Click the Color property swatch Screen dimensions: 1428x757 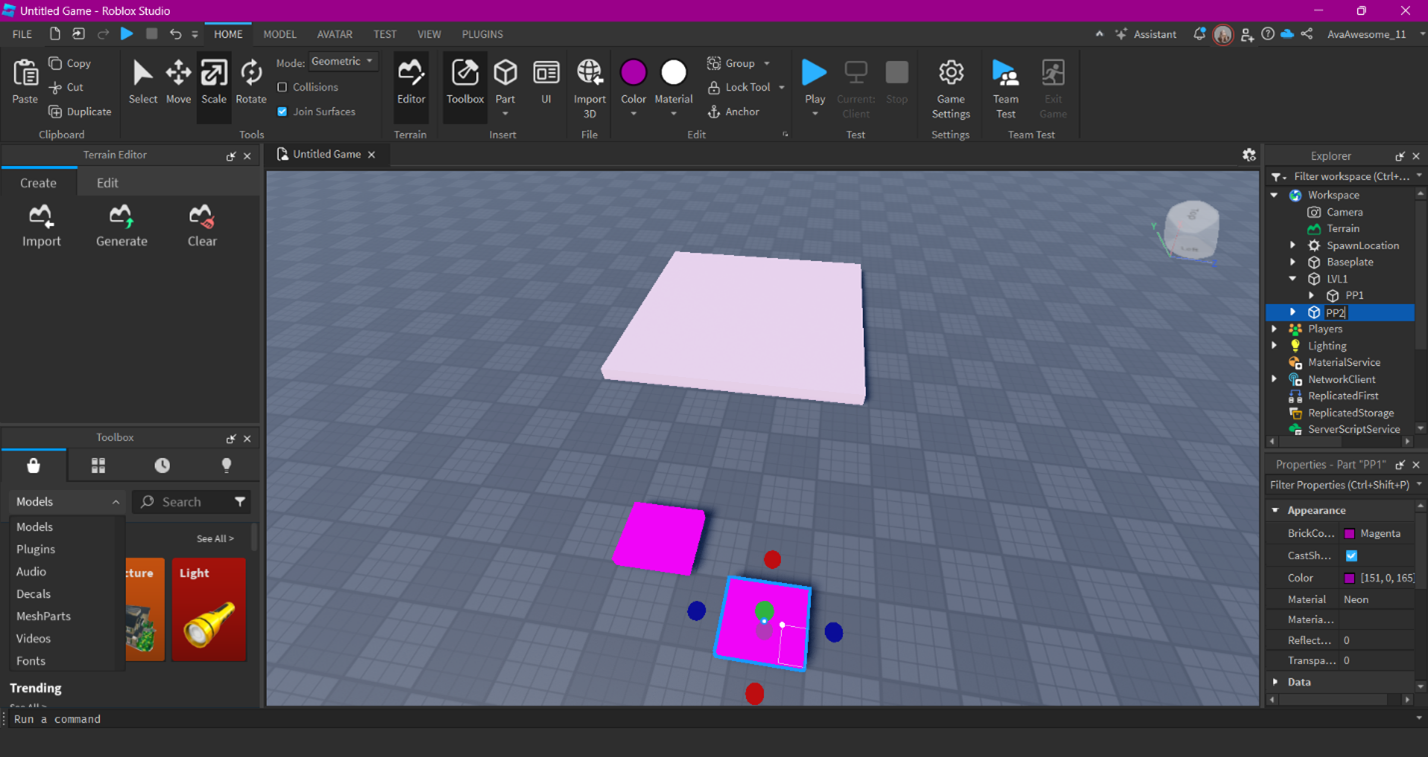[1349, 578]
